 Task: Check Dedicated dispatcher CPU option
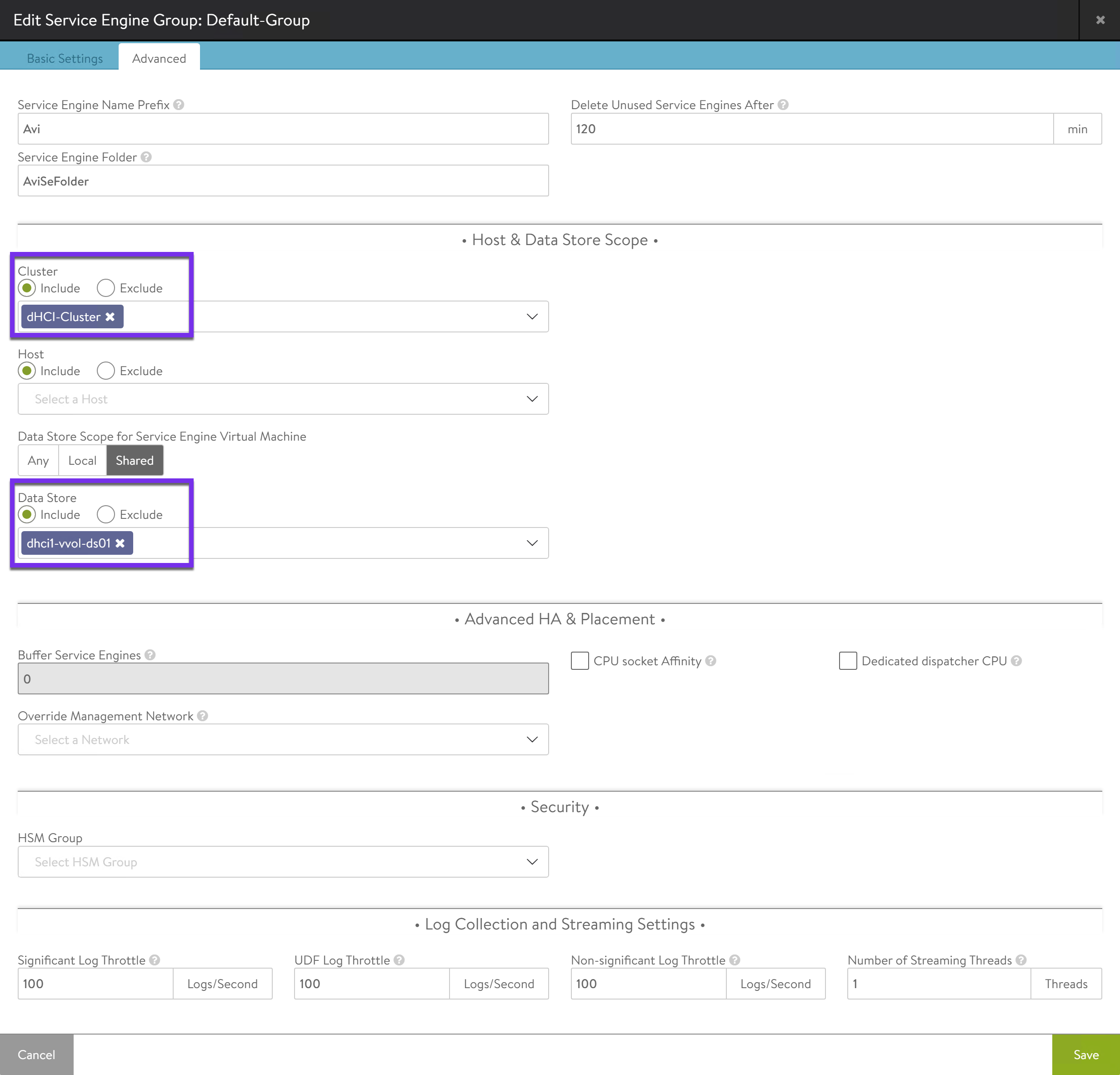(847, 661)
